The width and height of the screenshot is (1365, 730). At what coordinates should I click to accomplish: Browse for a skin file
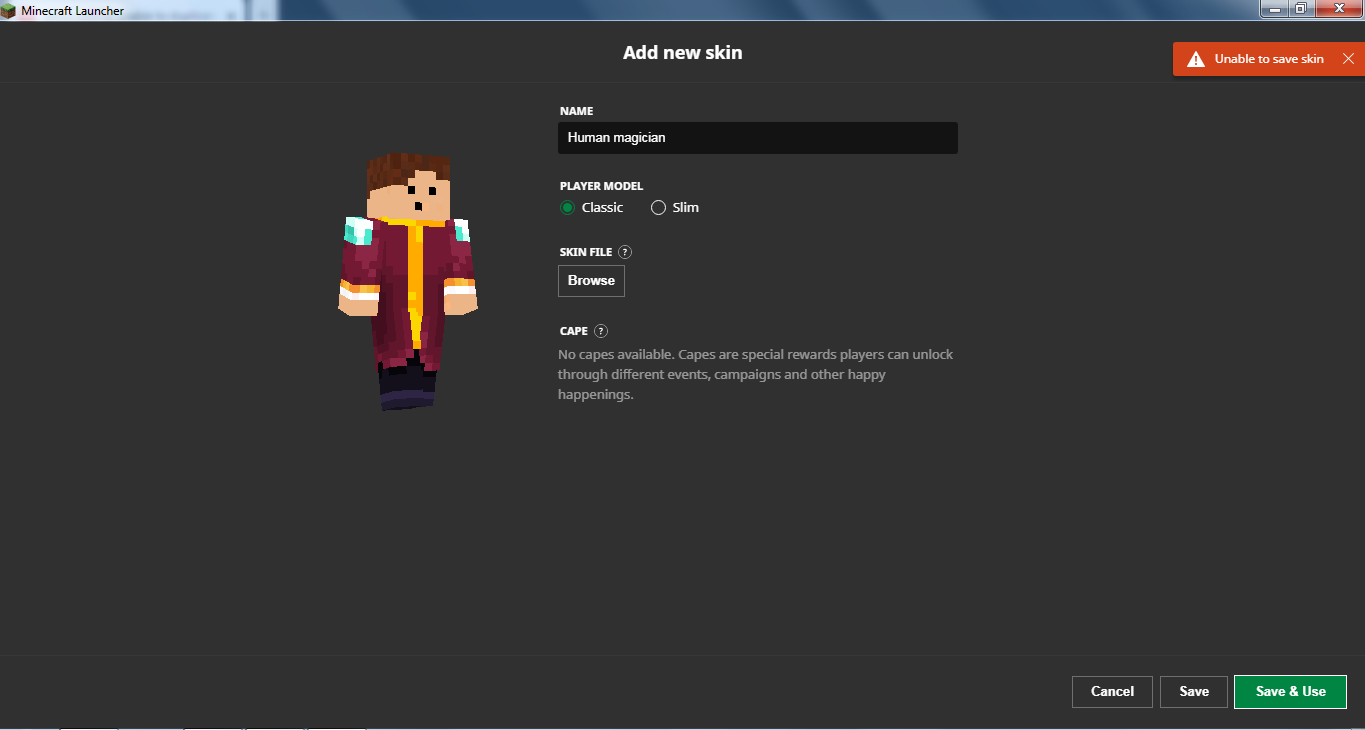pos(591,281)
